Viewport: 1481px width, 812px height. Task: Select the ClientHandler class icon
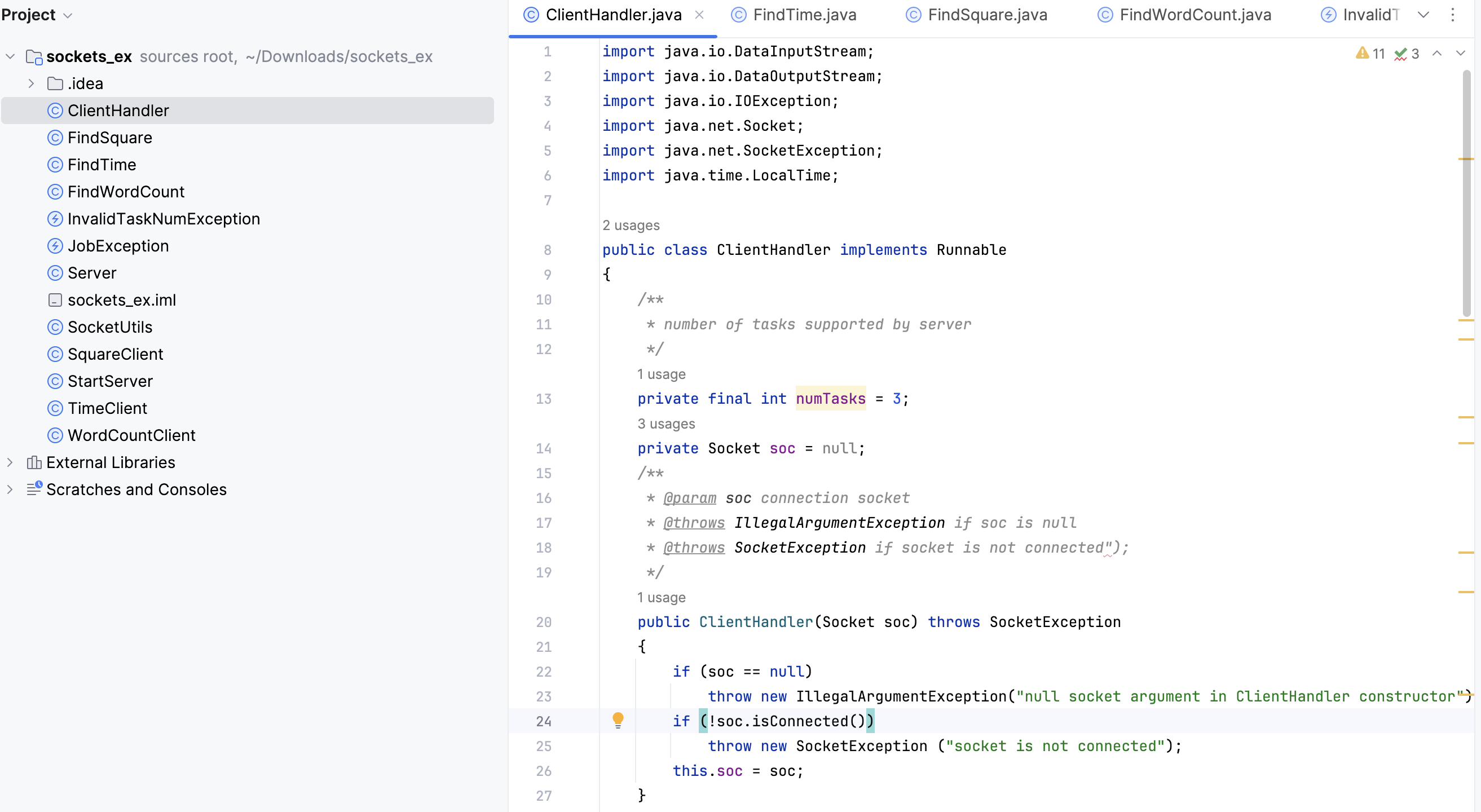click(x=55, y=111)
